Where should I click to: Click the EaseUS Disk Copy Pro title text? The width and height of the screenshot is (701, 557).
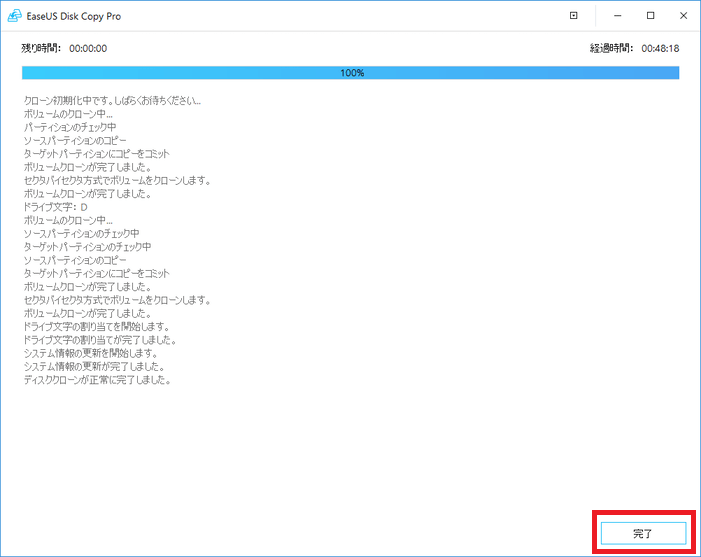pyautogui.click(x=76, y=16)
